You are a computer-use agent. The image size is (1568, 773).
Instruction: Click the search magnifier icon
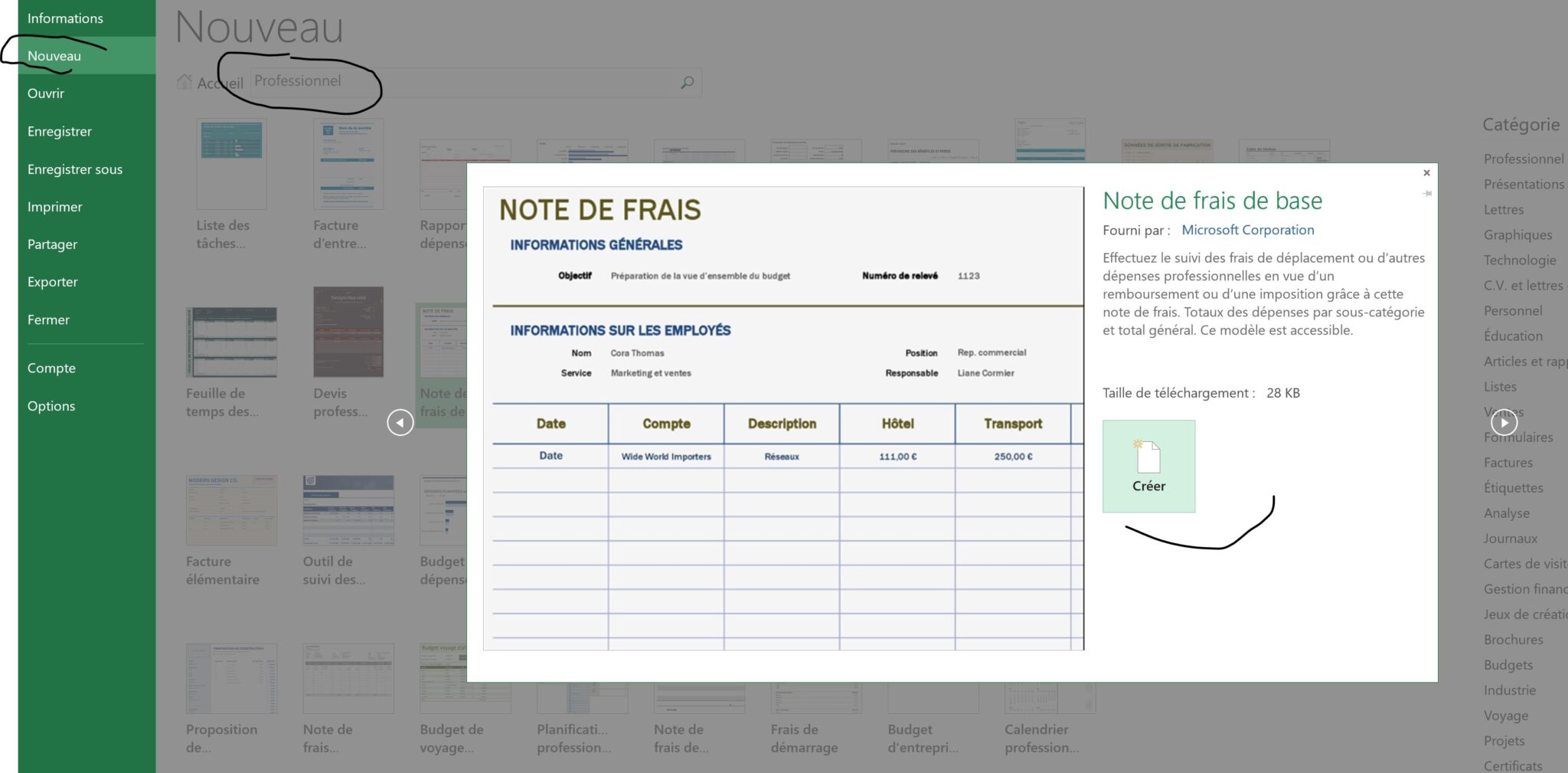pos(685,82)
